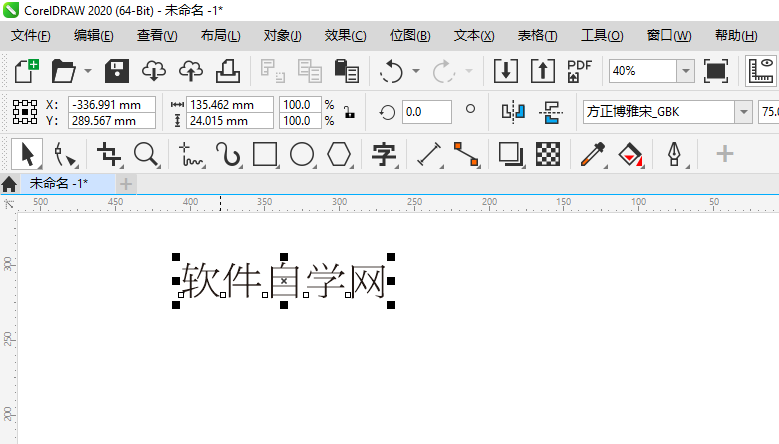Viewport: 779px width, 444px height.
Task: Open the 帮助(H) menu
Action: 736,36
